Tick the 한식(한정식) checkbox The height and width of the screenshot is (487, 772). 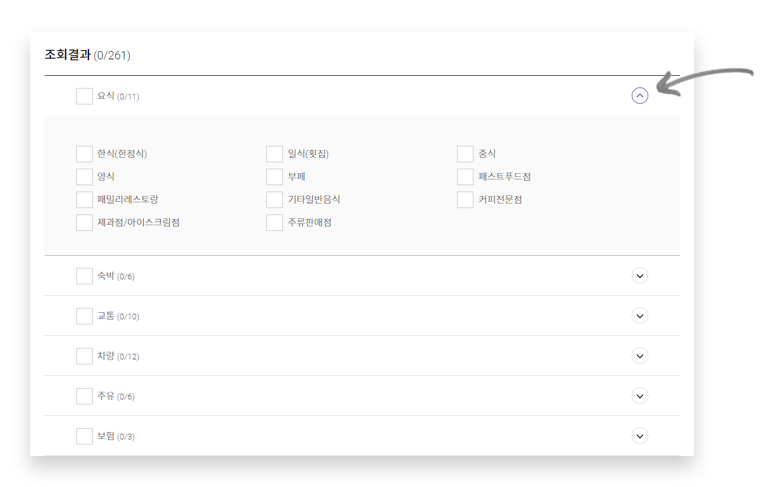[84, 154]
